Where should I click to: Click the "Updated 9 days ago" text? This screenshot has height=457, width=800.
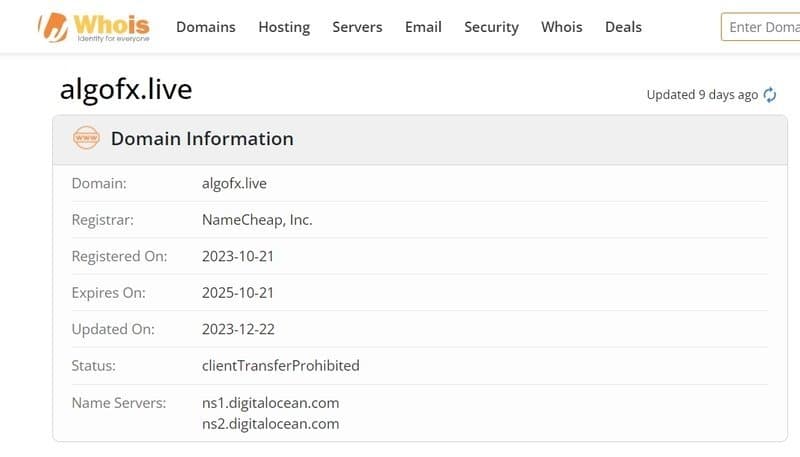[702, 95]
